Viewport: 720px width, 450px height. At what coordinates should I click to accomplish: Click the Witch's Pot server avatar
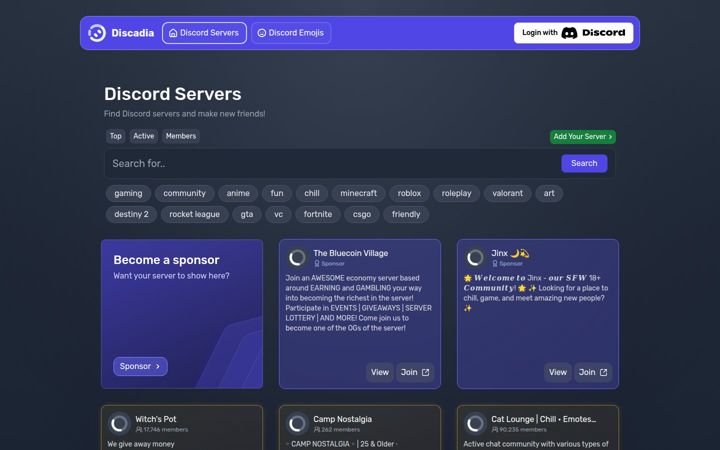(x=119, y=424)
